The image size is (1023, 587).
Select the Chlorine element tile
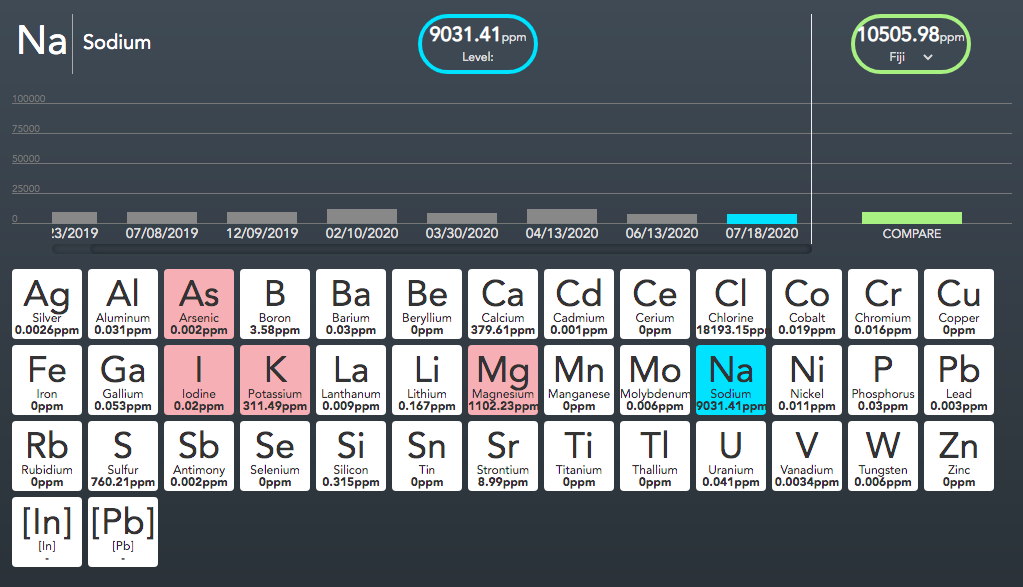(x=731, y=303)
